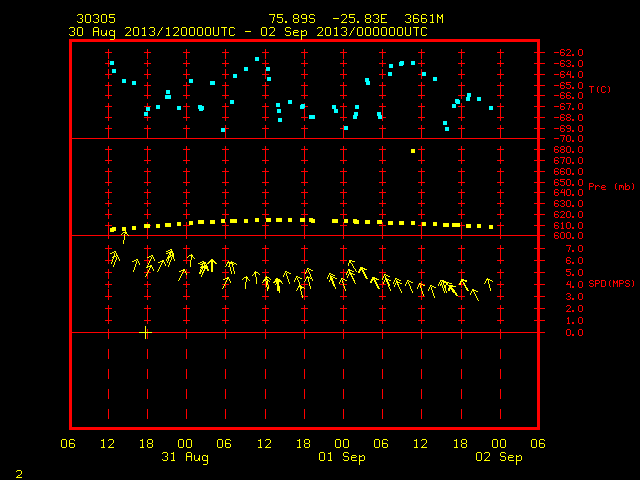The height and width of the screenshot is (480, 640).
Task: Click the page number 2 at bottom left
Action: coord(19,474)
